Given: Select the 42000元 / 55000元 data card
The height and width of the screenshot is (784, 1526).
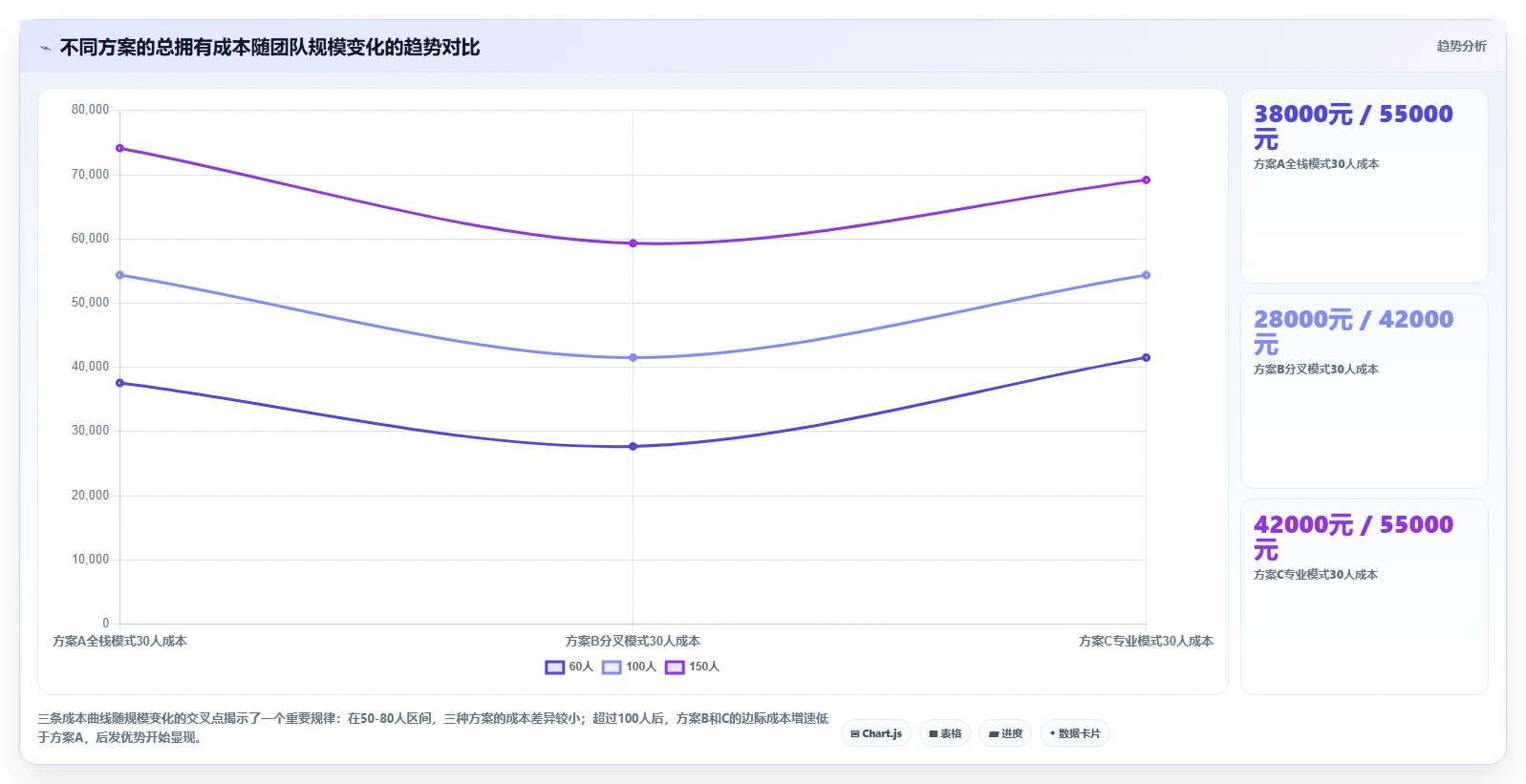Looking at the screenshot, I should tap(1364, 597).
